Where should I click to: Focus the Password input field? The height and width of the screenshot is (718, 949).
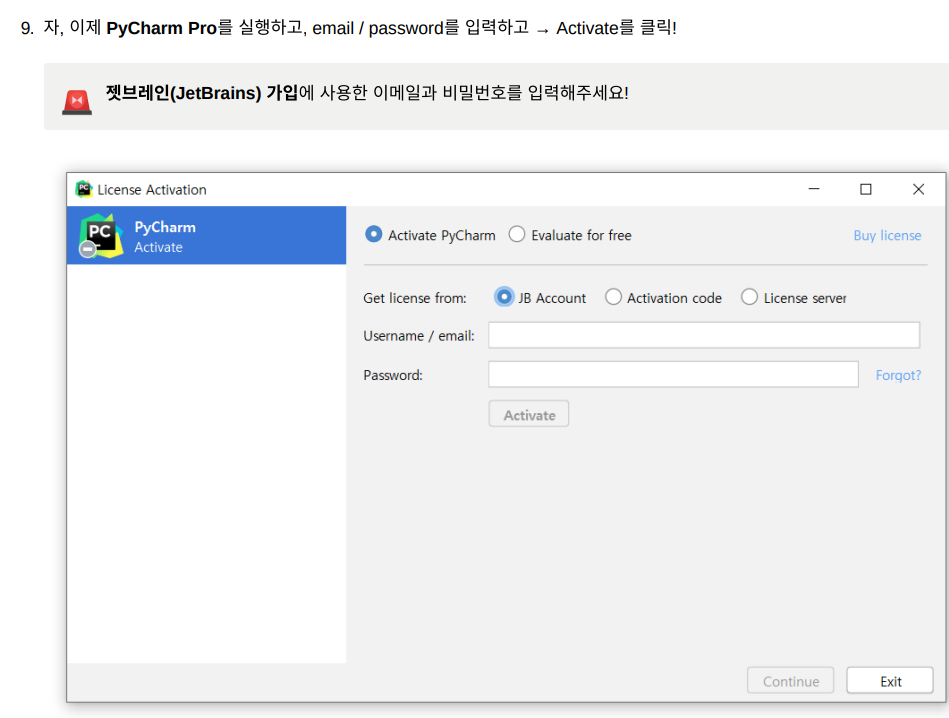[673, 374]
